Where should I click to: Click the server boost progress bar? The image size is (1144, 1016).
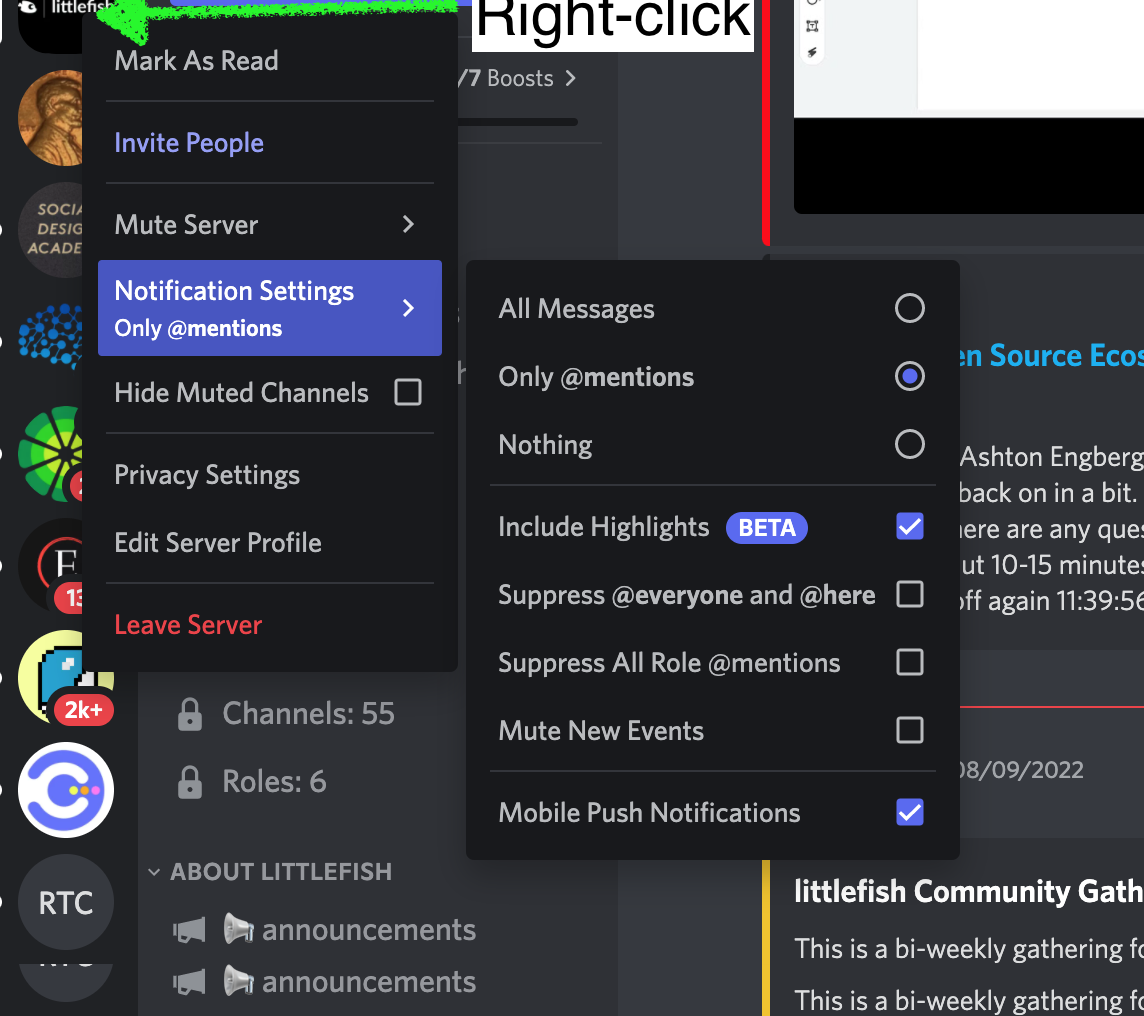(x=518, y=122)
